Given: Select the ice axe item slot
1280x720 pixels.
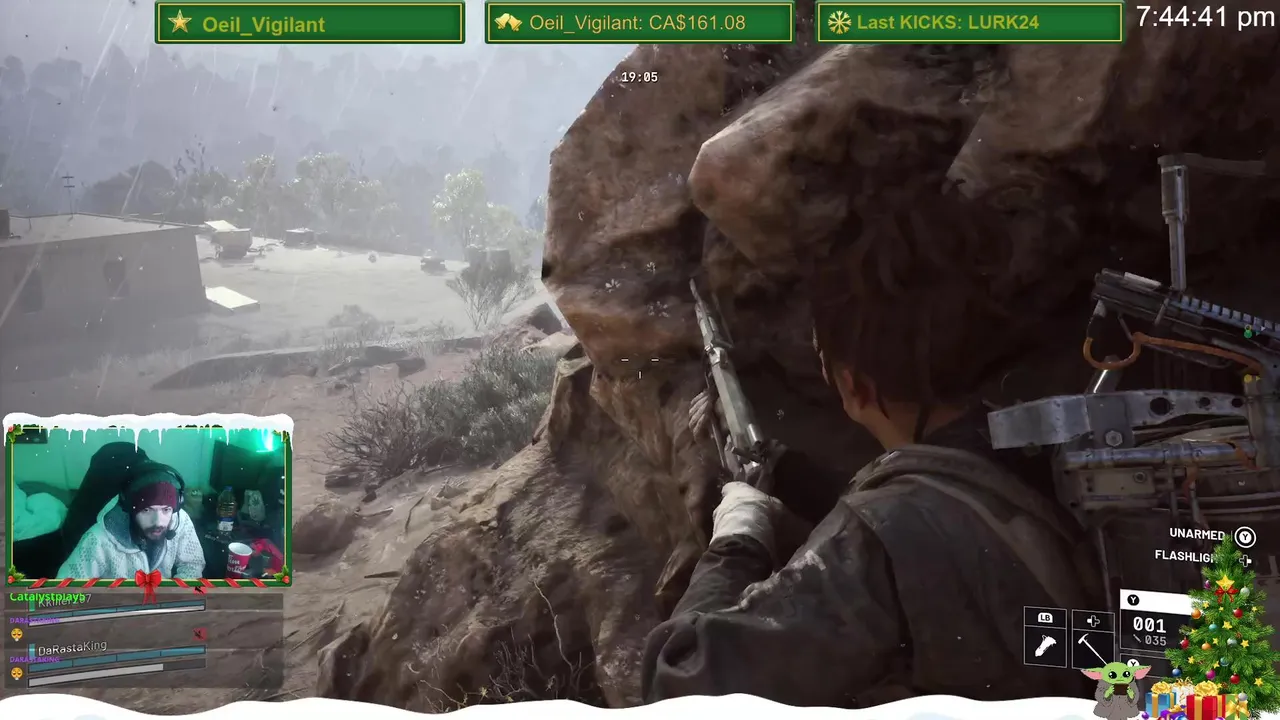Looking at the screenshot, I should 1093,639.
